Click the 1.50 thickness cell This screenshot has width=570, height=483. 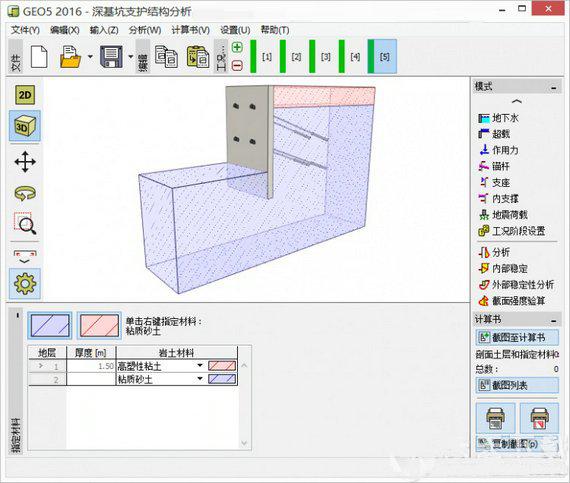pyautogui.click(x=91, y=366)
